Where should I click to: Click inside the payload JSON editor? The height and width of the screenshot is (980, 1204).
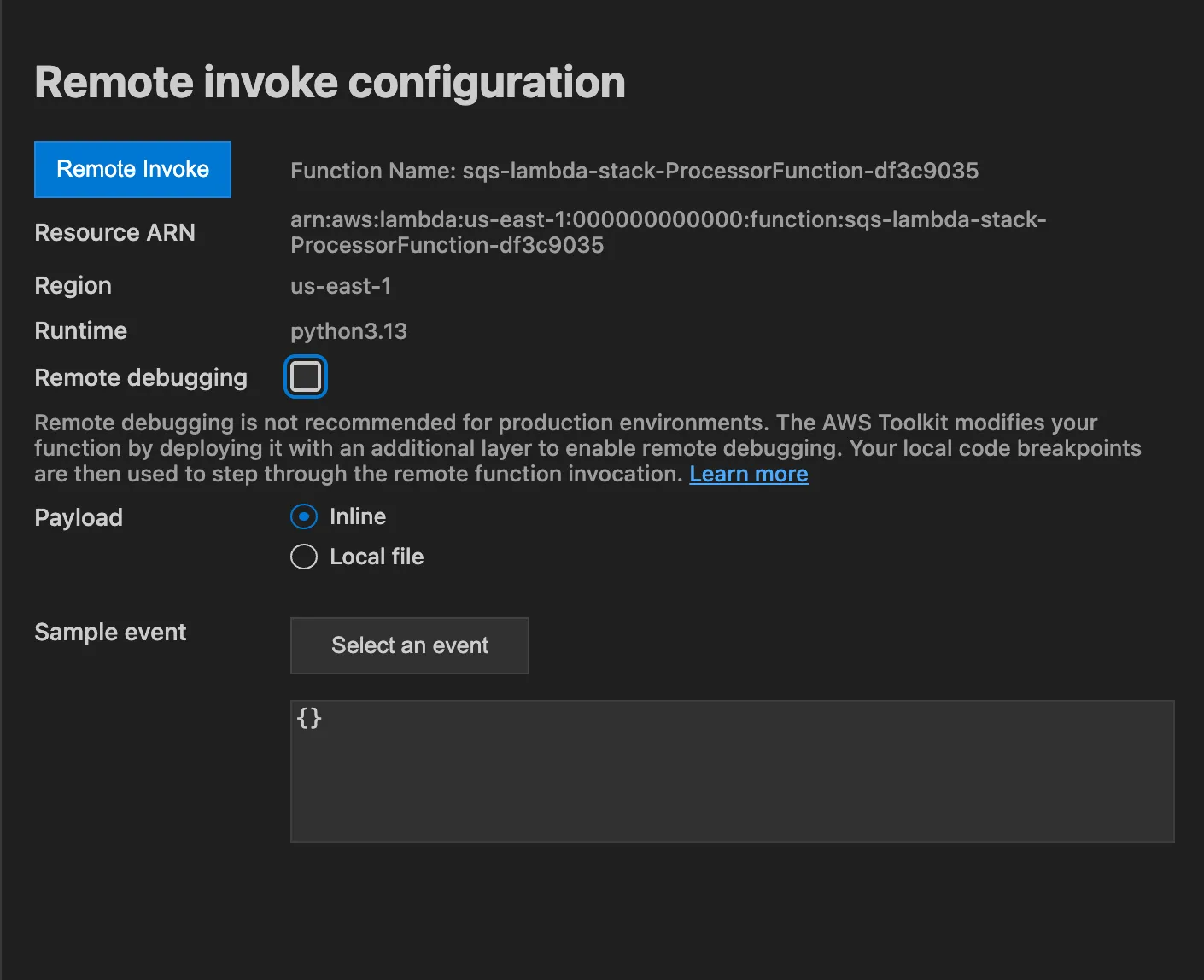(x=730, y=768)
